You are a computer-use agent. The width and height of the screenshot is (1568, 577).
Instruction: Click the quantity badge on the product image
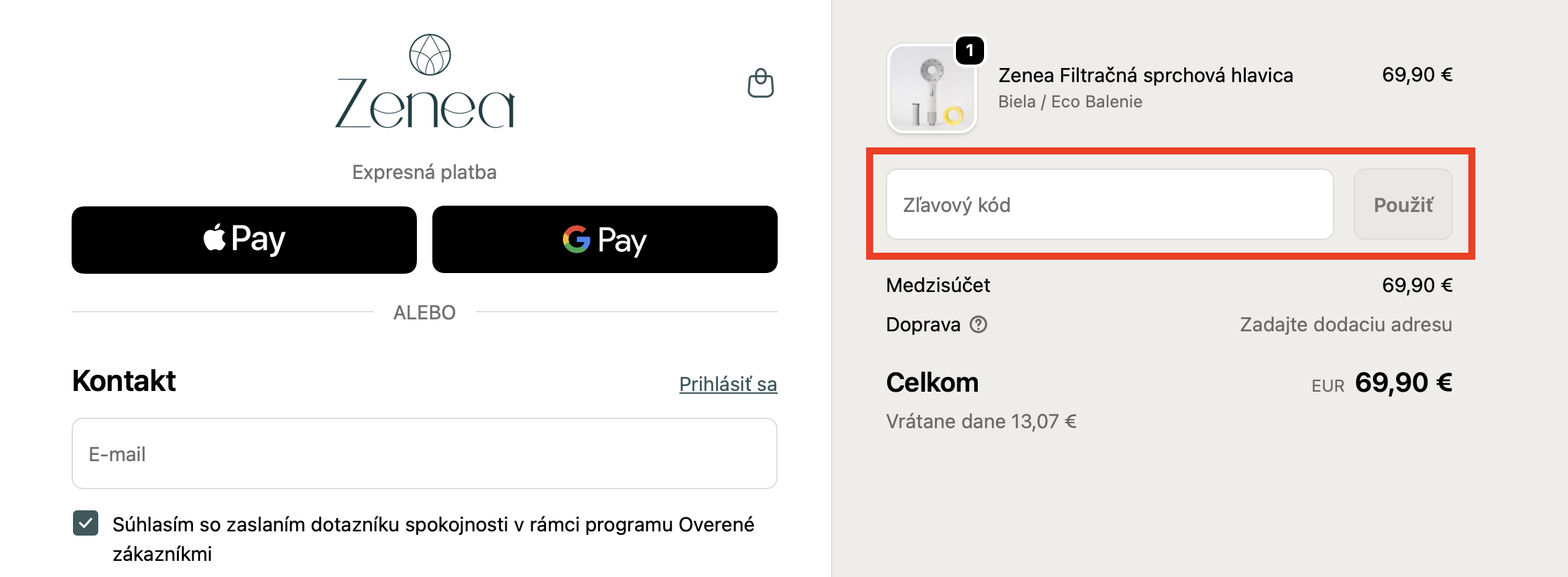click(969, 51)
